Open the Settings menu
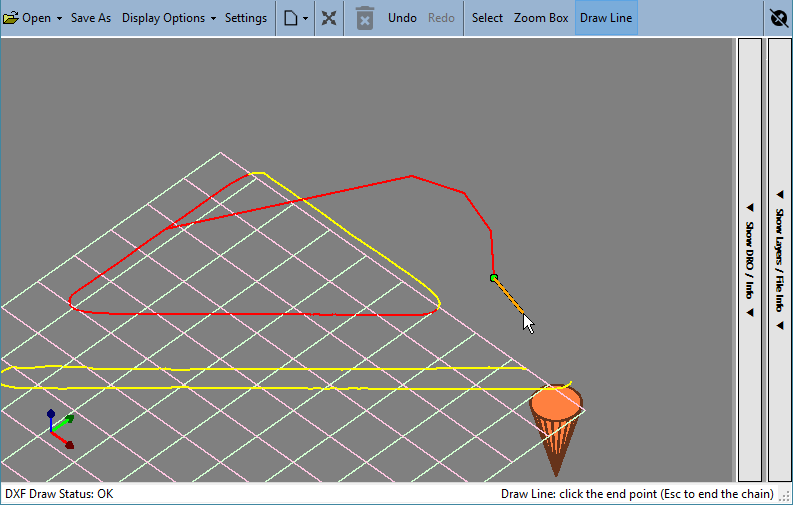 coord(246,18)
